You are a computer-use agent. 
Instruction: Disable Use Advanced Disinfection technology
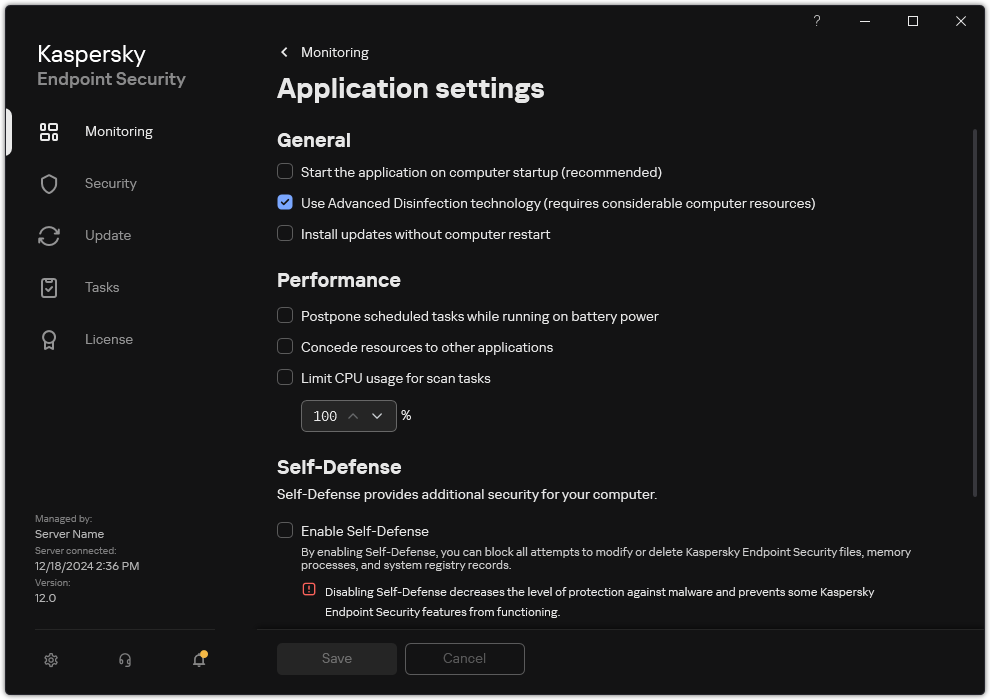tap(285, 203)
